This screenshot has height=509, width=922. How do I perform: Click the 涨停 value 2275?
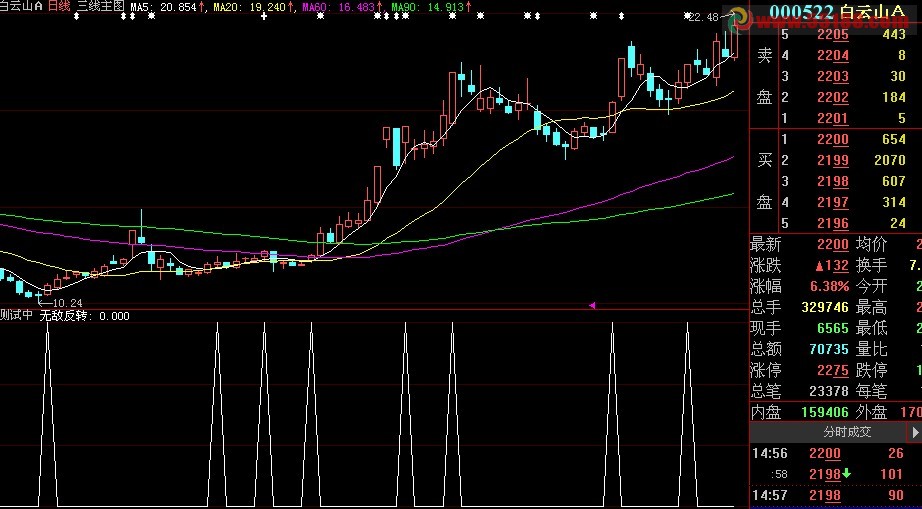click(833, 371)
